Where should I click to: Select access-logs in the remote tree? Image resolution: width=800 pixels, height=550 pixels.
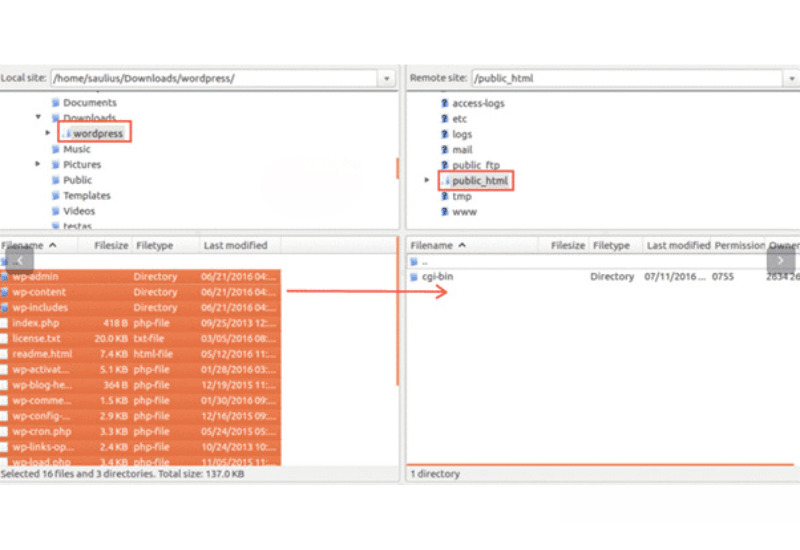pos(478,103)
